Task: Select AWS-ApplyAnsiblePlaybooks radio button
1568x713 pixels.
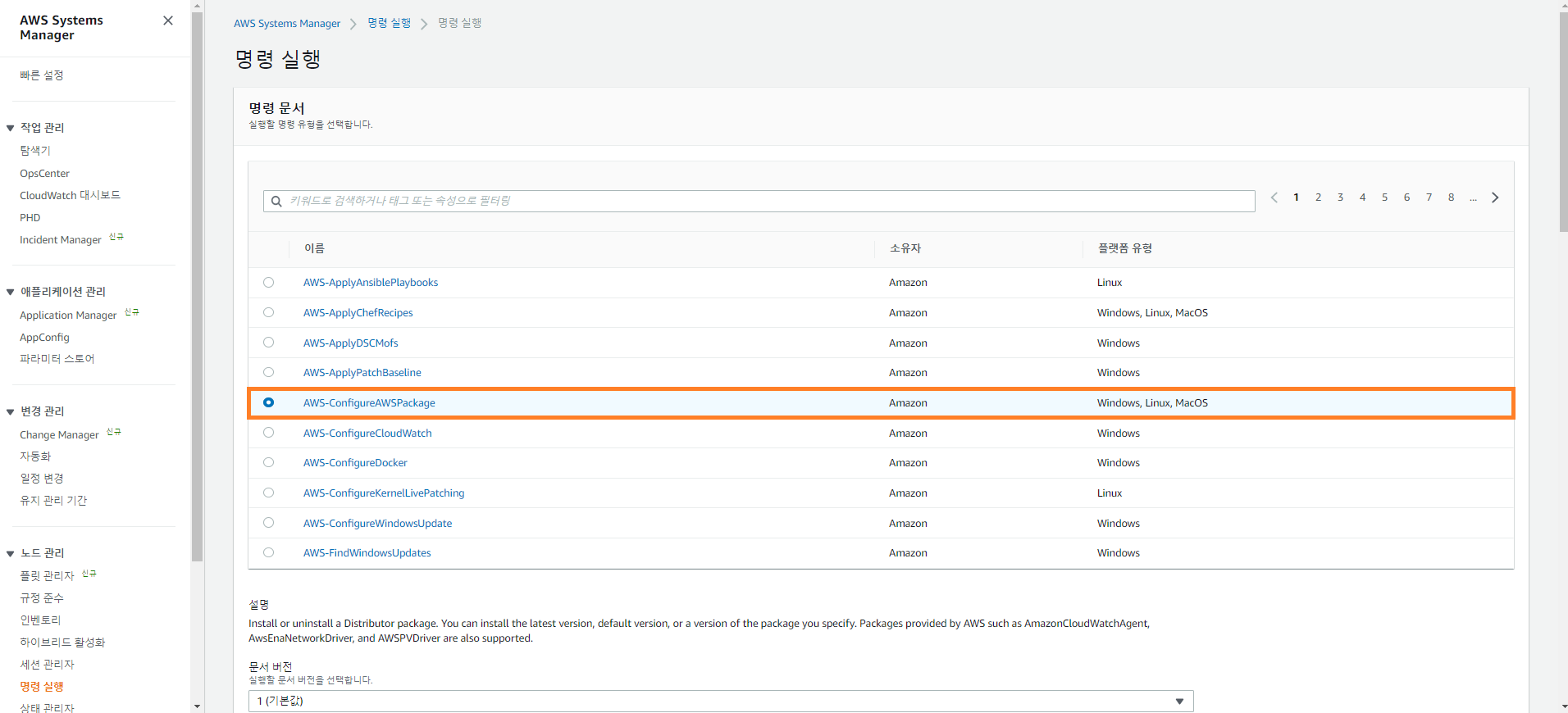Action: (x=268, y=282)
